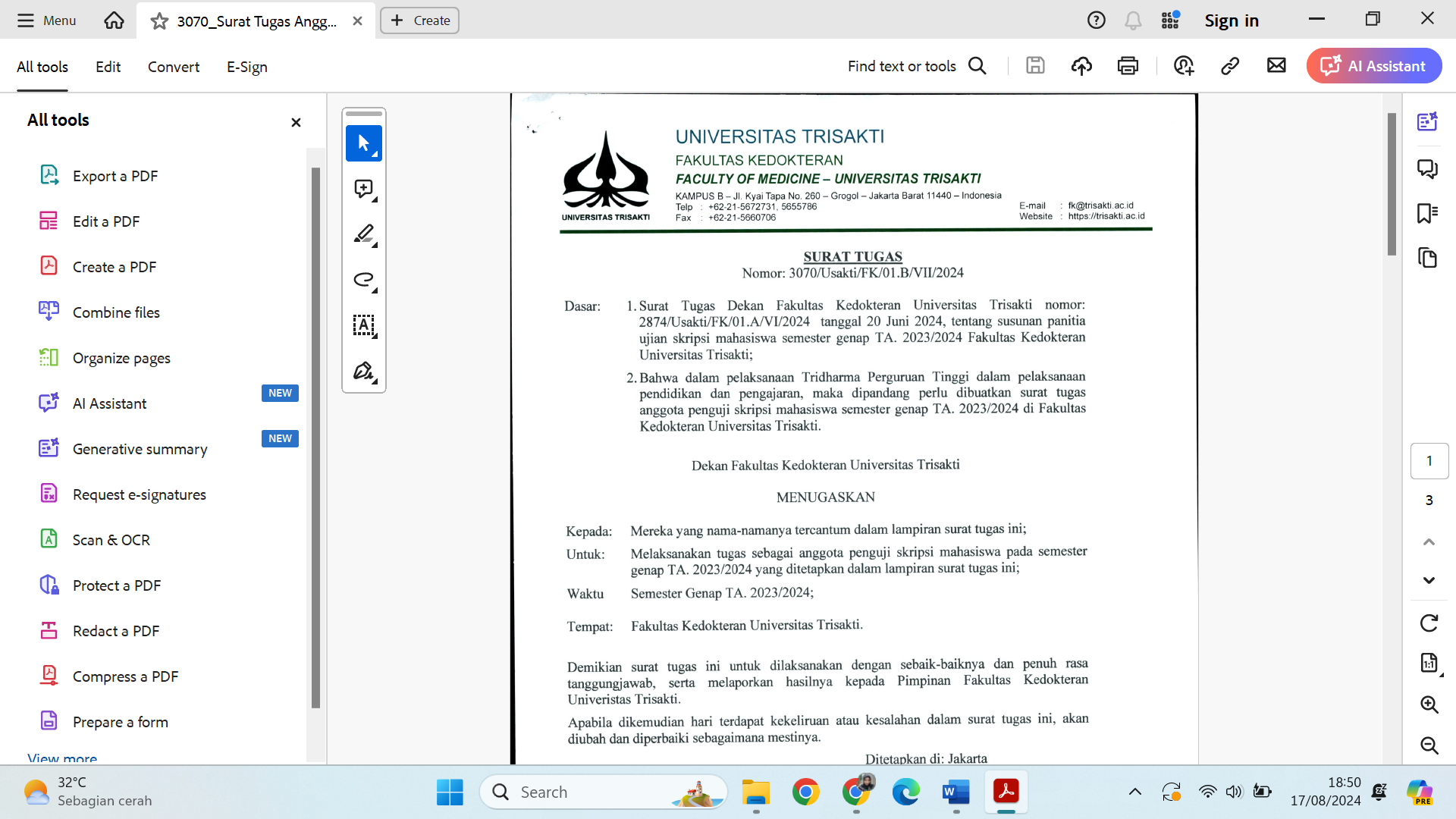The image size is (1456, 819).
Task: Open the Menu hamburger button
Action: pos(46,20)
